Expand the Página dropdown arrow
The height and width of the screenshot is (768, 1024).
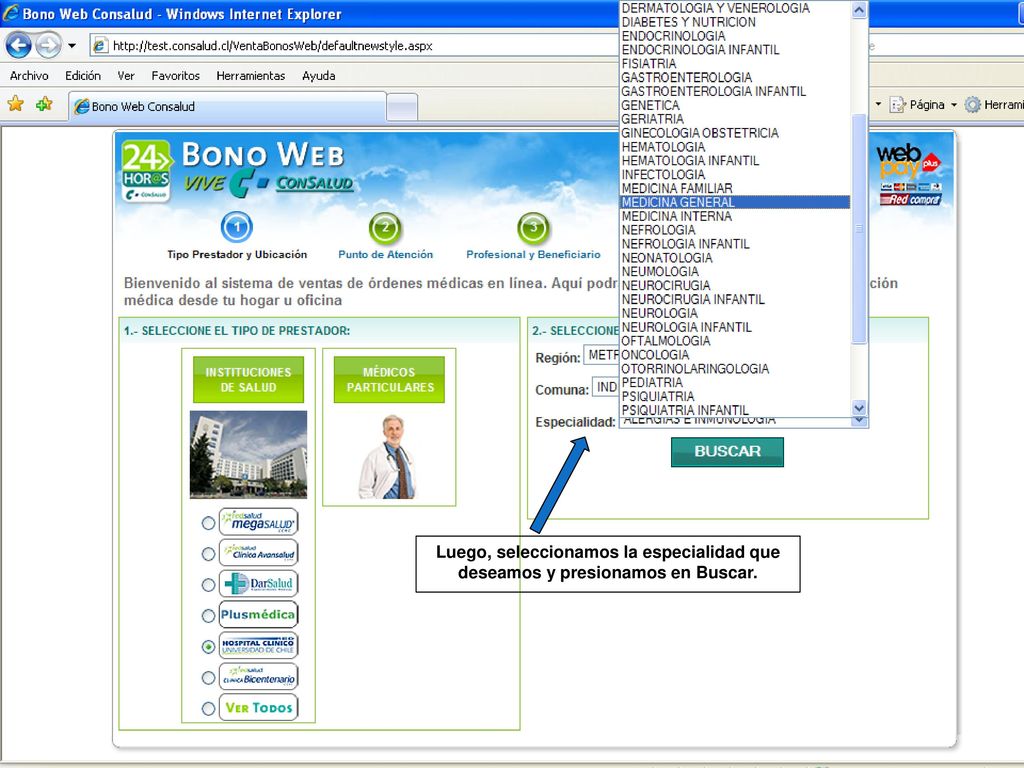(x=953, y=104)
